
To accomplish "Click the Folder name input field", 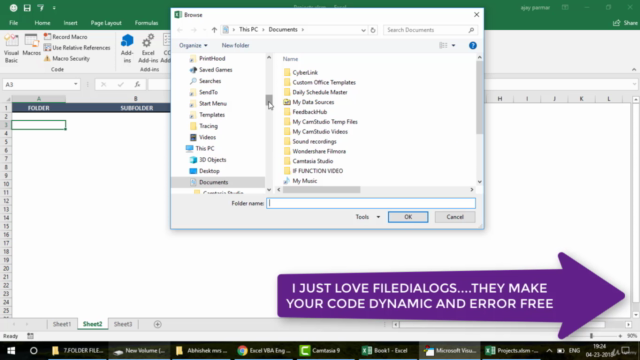I will pyautogui.click(x=371, y=203).
